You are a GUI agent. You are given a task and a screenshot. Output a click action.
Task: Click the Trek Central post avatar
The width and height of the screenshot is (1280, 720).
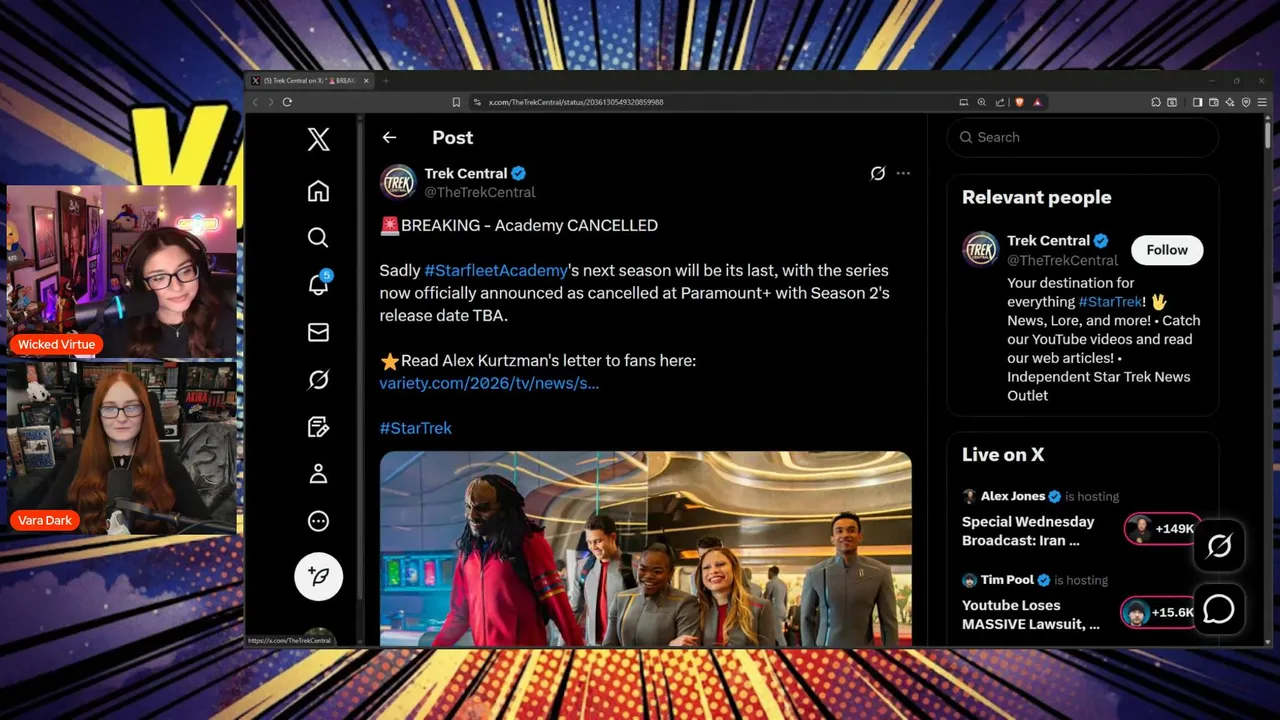pos(398,182)
